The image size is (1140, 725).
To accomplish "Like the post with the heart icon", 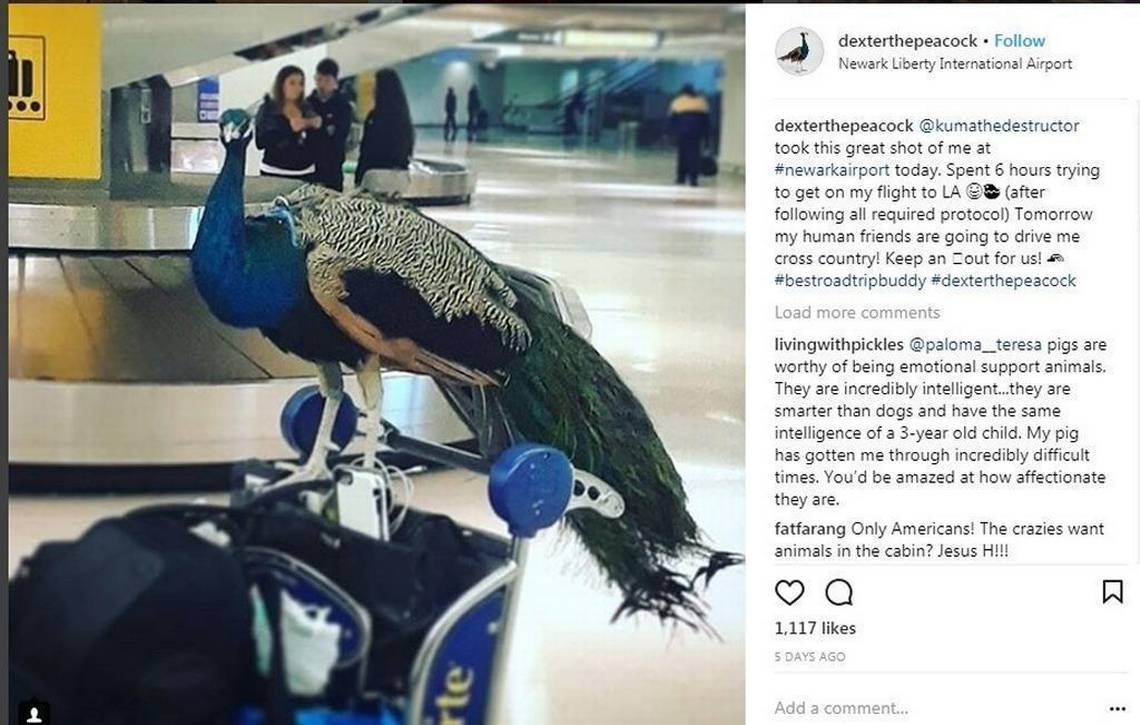I will 789,592.
